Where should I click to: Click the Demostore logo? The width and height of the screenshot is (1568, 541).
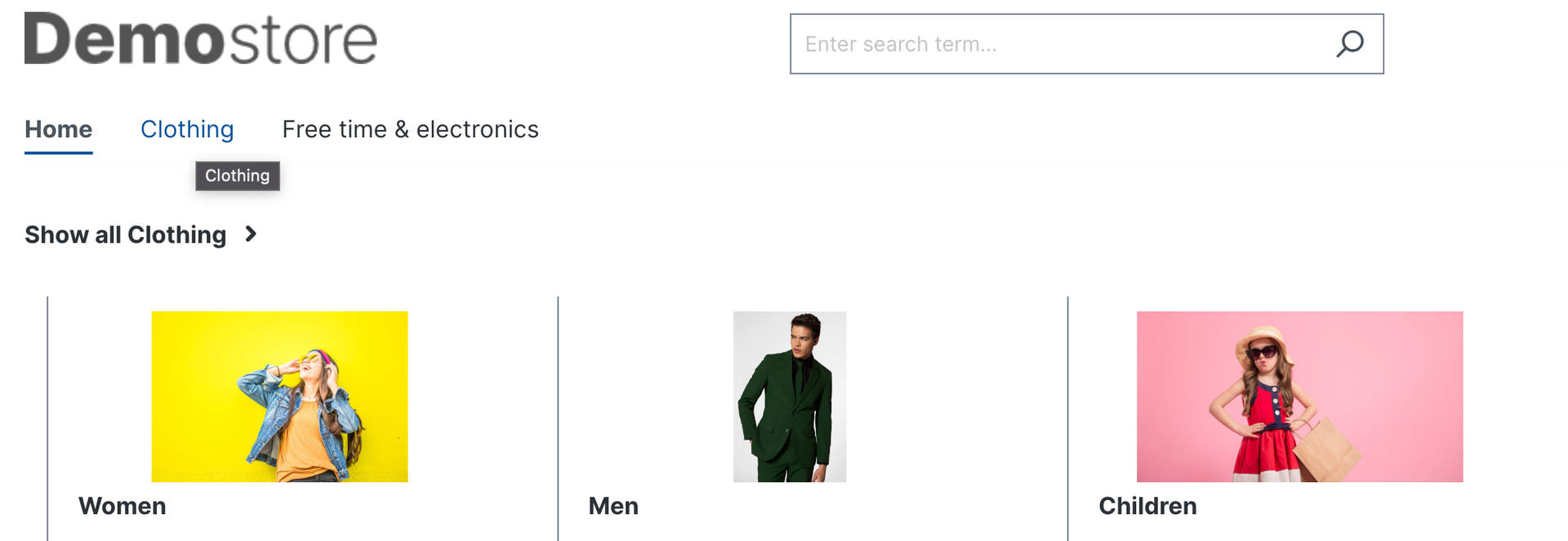pos(201,39)
